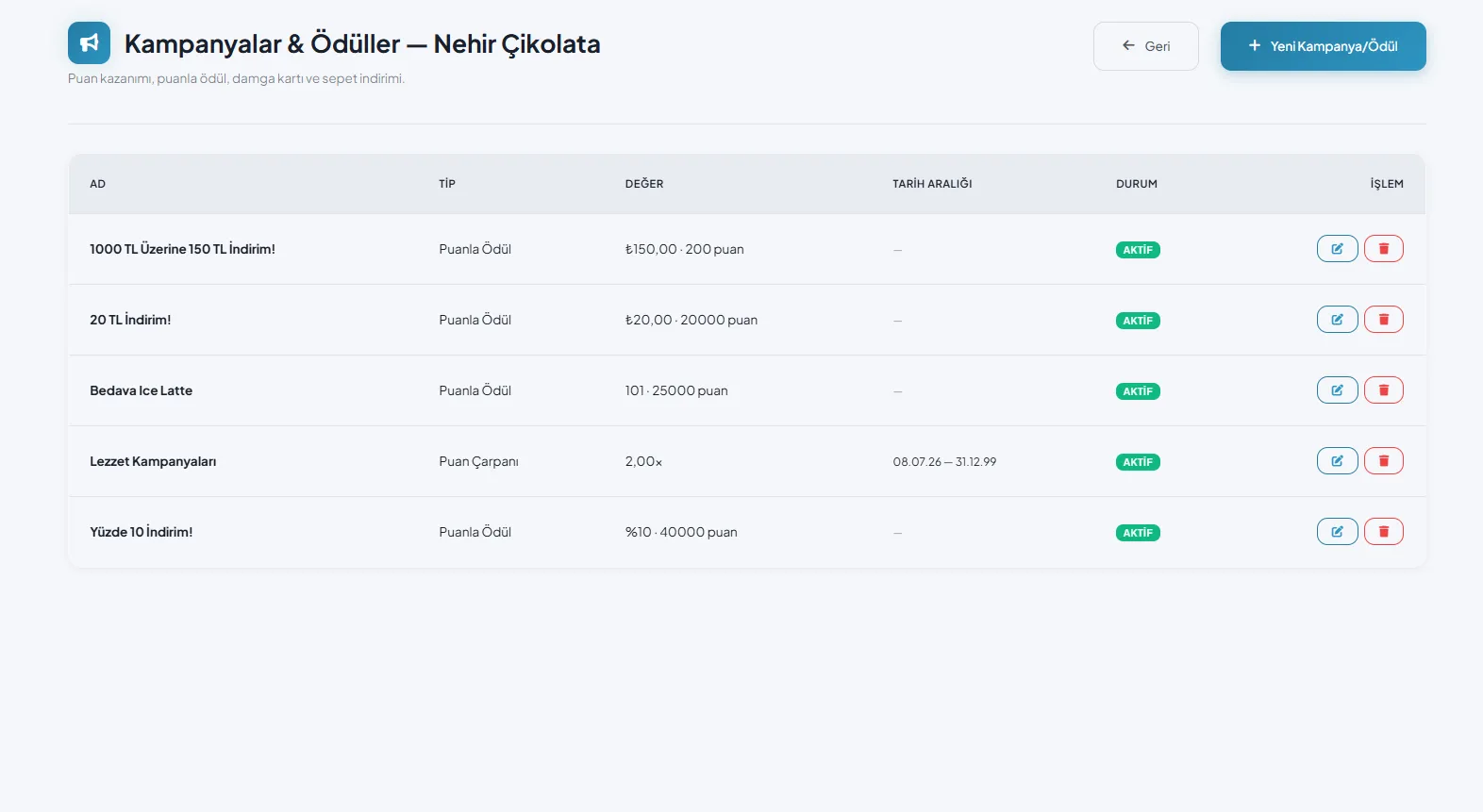Image resolution: width=1483 pixels, height=812 pixels.
Task: Create a new campaign with Yeni Kampanya/Ödül
Action: [1323, 46]
